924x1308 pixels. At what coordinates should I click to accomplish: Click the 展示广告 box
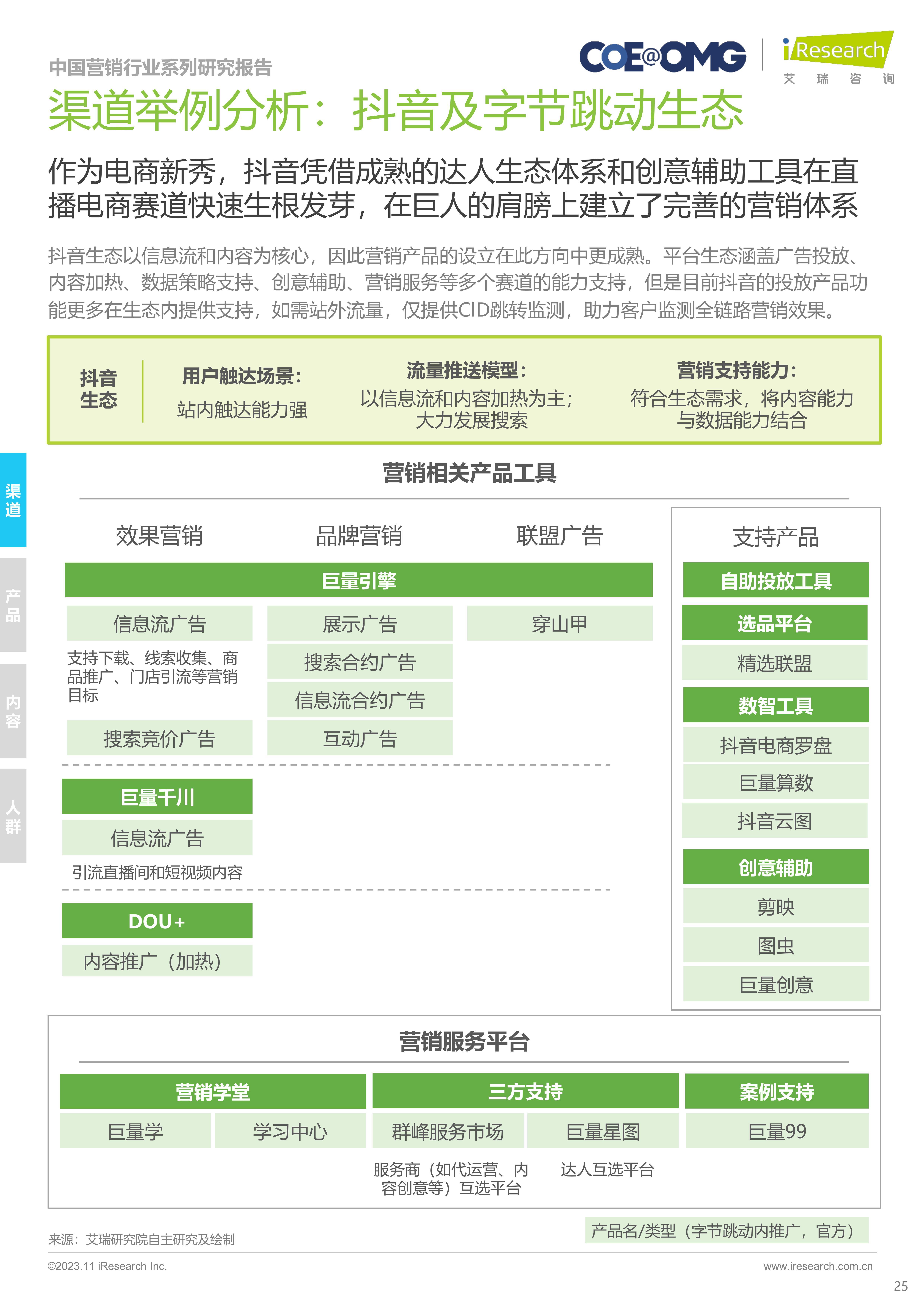point(360,623)
